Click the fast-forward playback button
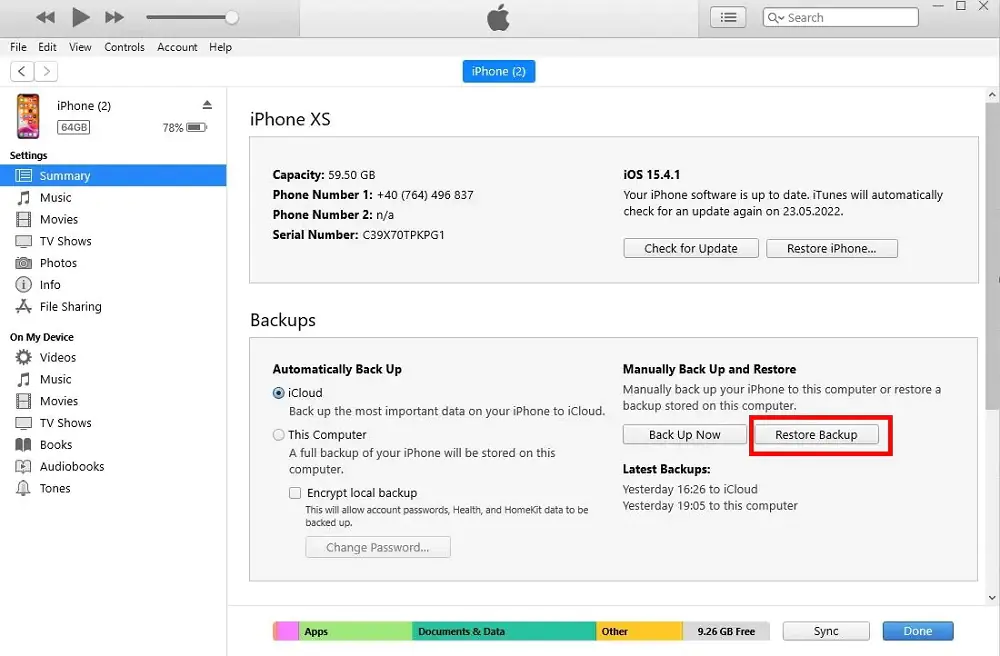This screenshot has height=656, width=1000. [114, 17]
